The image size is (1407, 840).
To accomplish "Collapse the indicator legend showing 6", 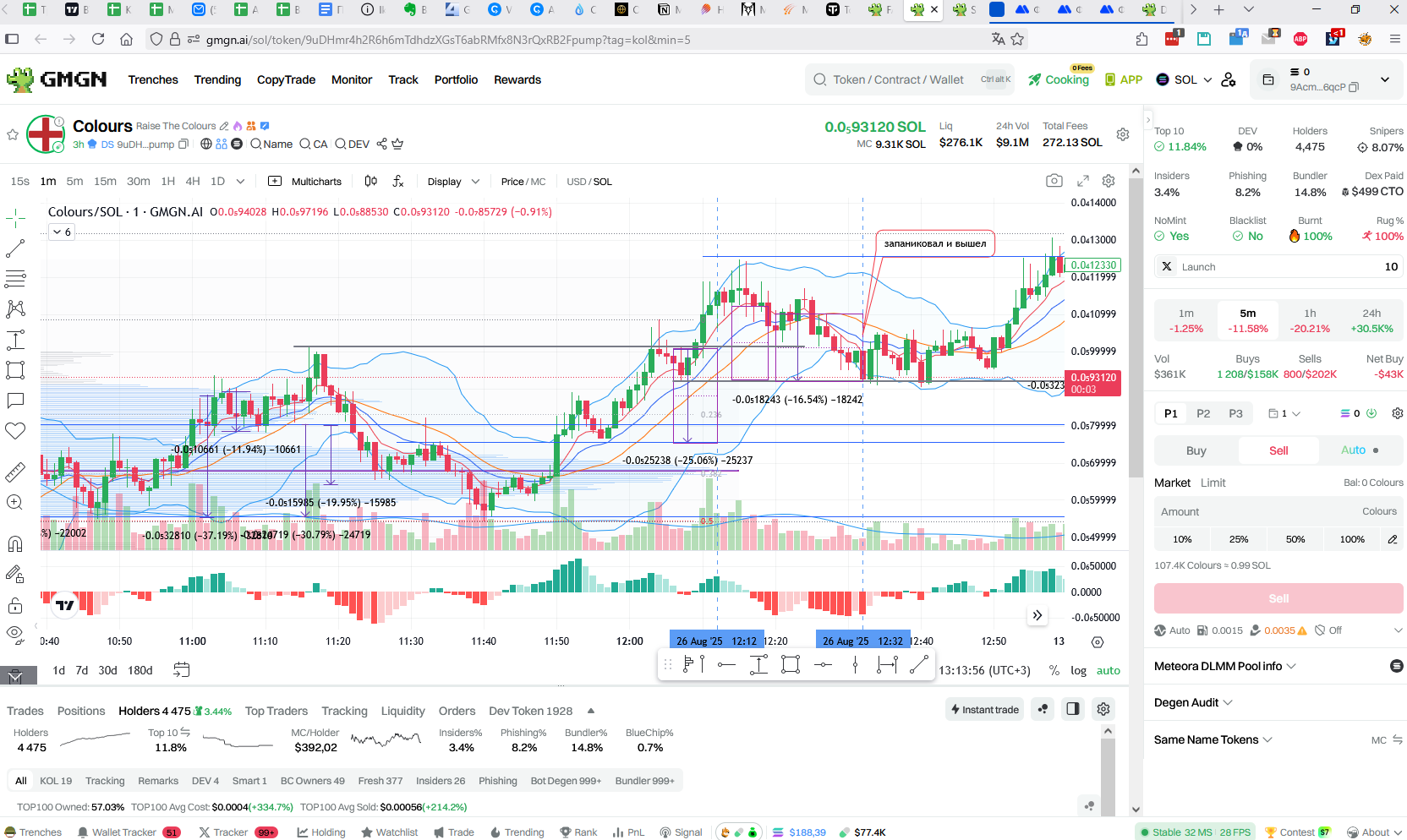I will tap(62, 232).
